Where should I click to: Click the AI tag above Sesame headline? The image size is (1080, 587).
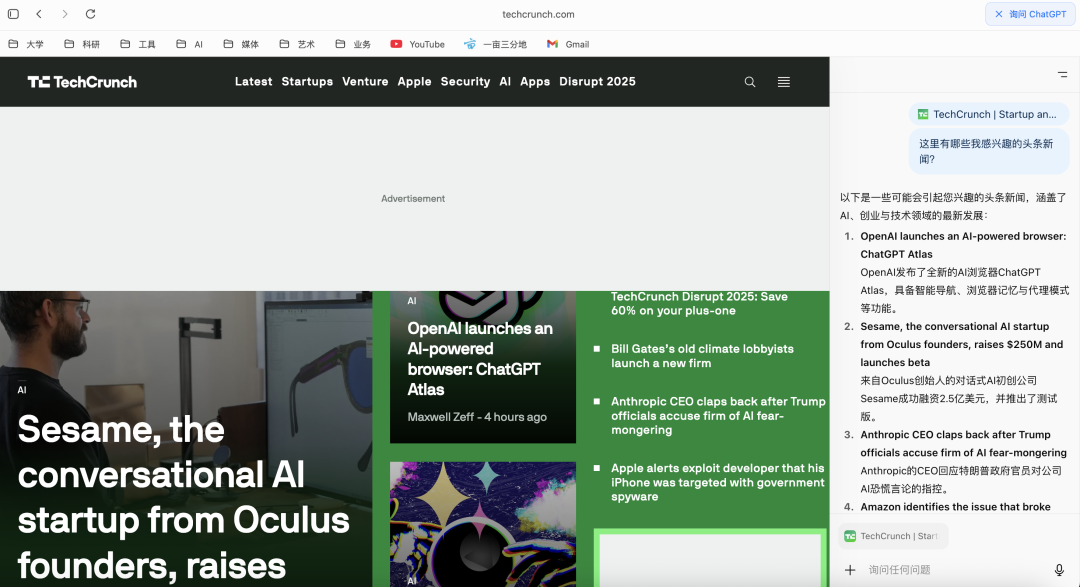(x=22, y=390)
